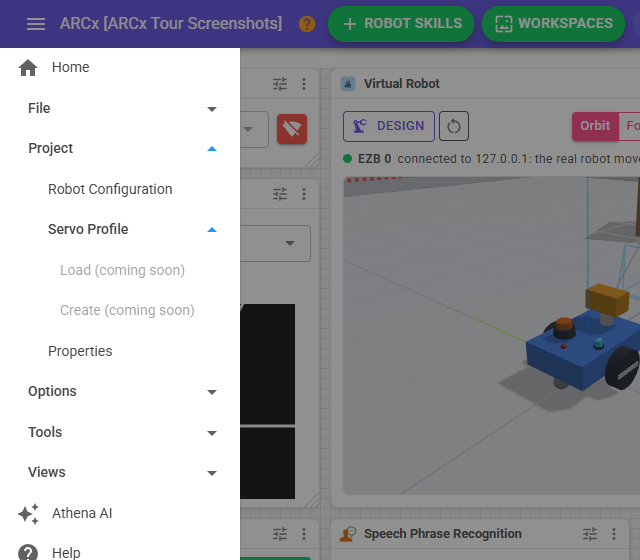640x560 pixels.
Task: Collapse the Project menu section
Action: tap(120, 149)
